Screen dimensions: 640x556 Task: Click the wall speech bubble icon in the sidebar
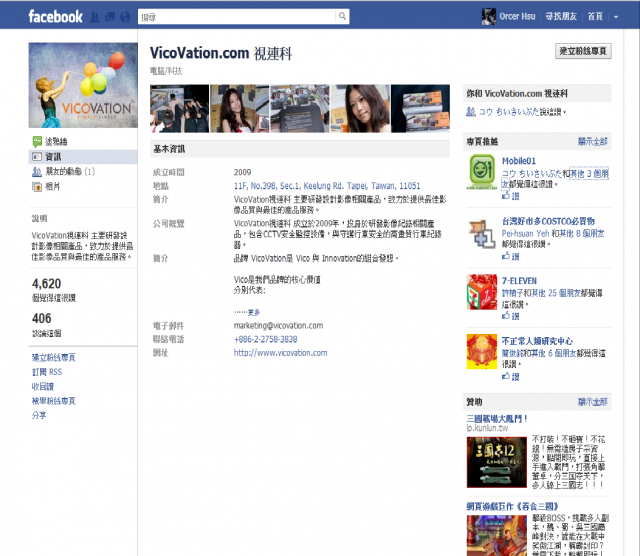coord(37,142)
